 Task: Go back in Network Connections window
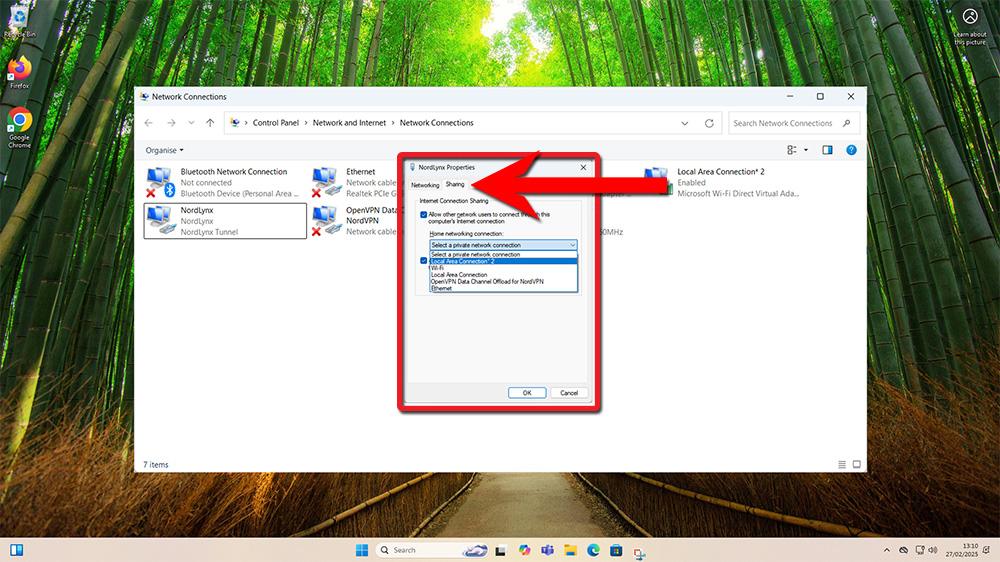[x=149, y=123]
